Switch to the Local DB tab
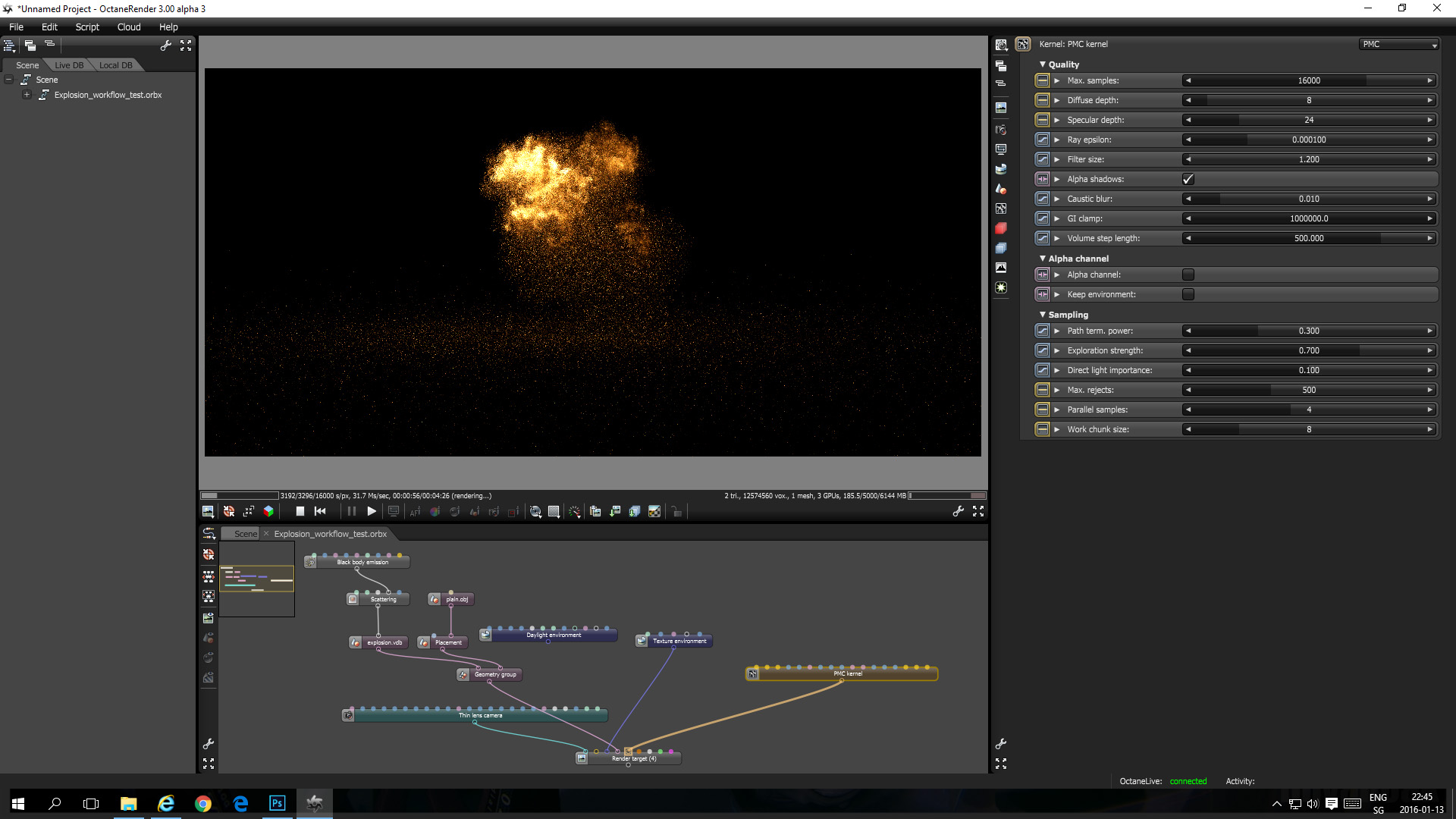The height and width of the screenshot is (819, 1456). (115, 66)
